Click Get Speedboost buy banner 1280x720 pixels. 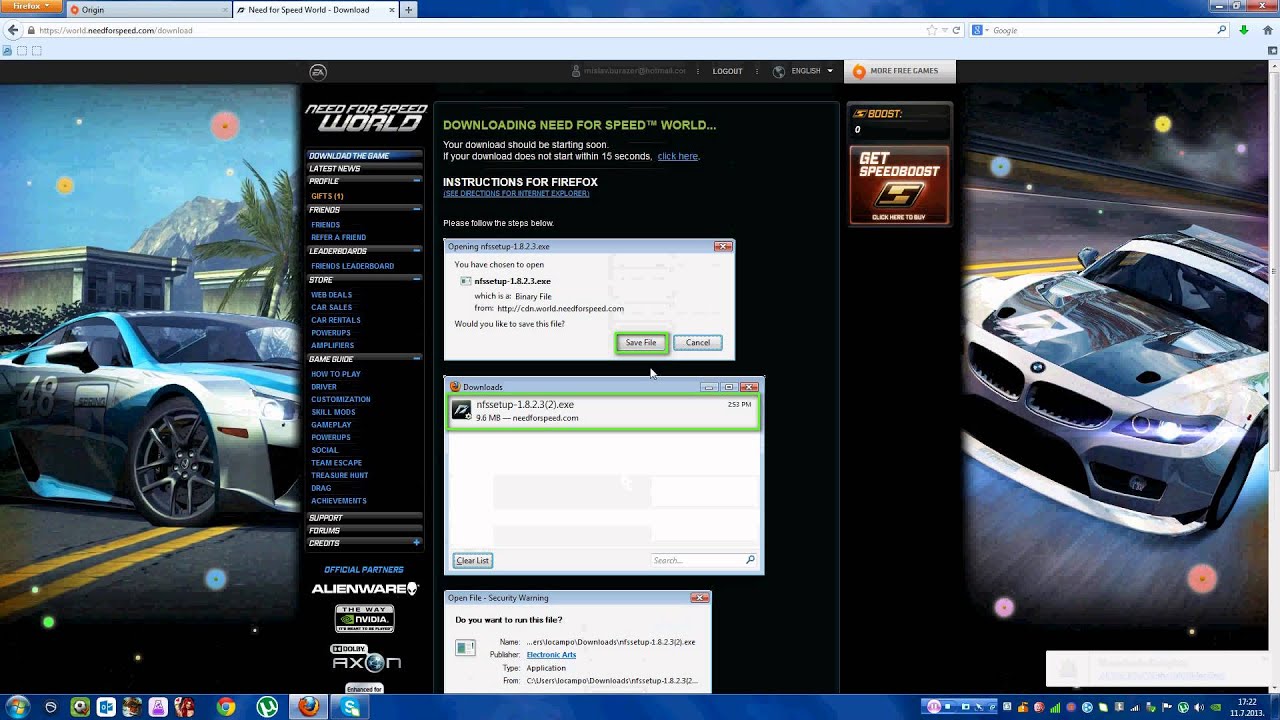point(899,186)
